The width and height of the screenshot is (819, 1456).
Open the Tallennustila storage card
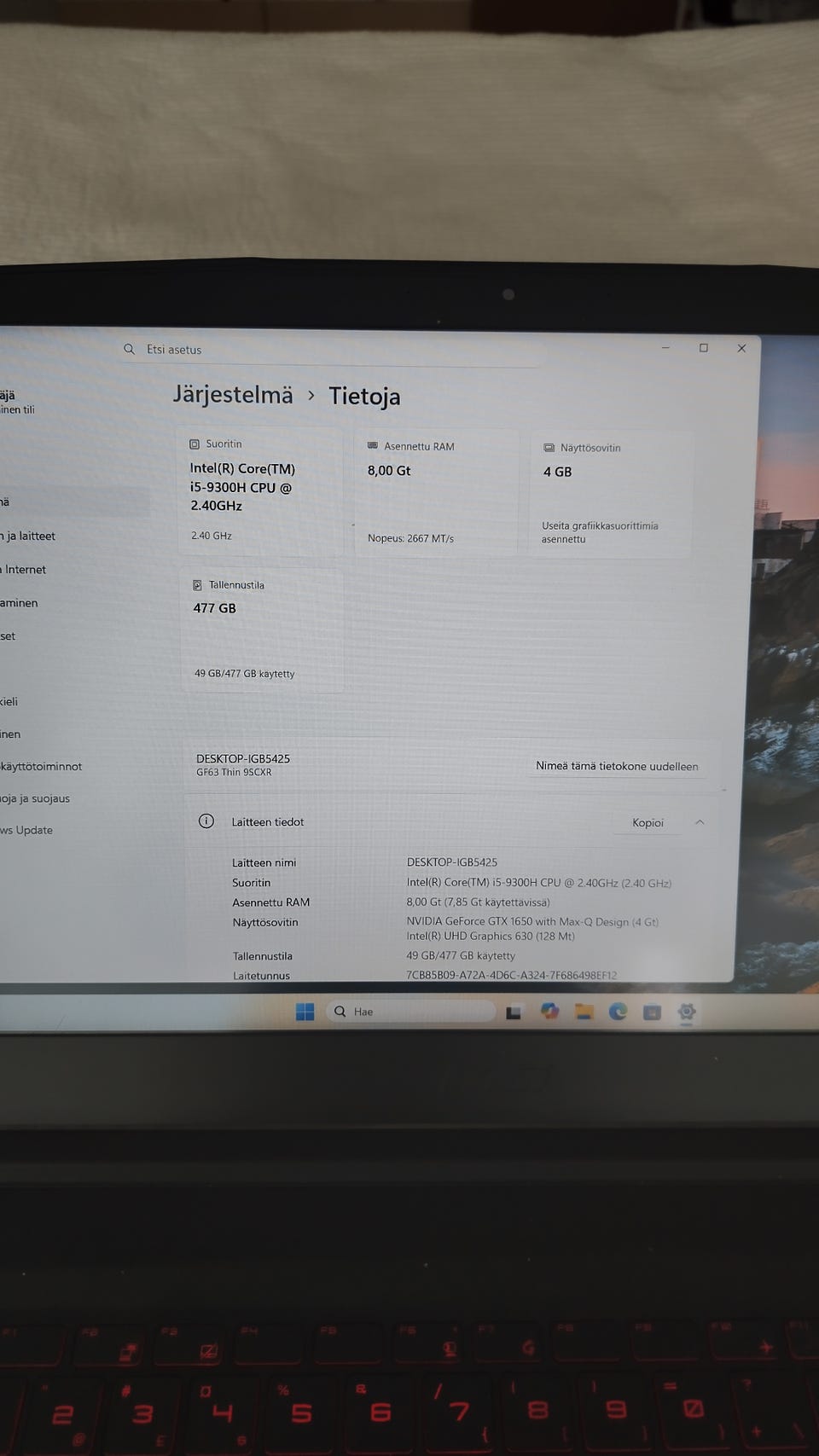[261, 629]
